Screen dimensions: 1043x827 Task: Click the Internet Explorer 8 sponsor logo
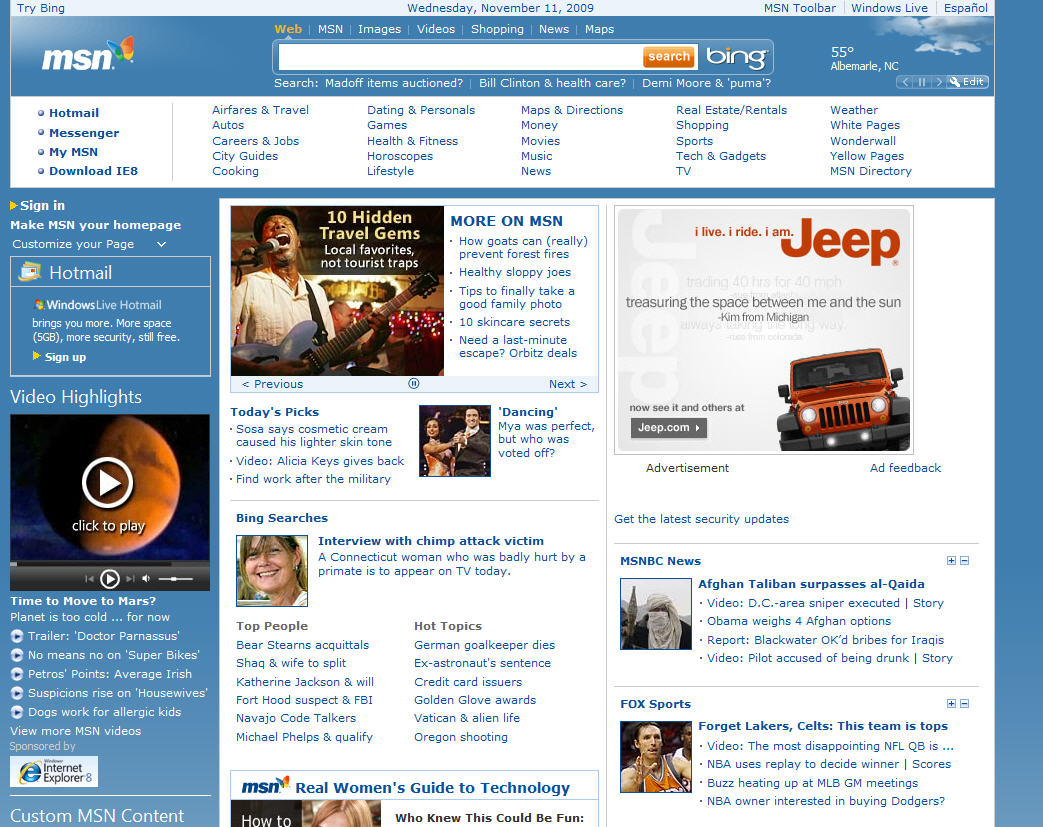pos(54,772)
